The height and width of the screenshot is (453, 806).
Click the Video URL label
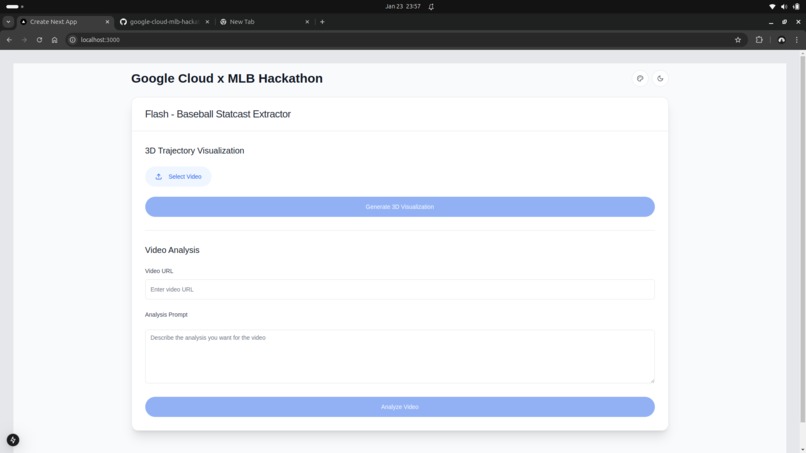click(x=159, y=271)
